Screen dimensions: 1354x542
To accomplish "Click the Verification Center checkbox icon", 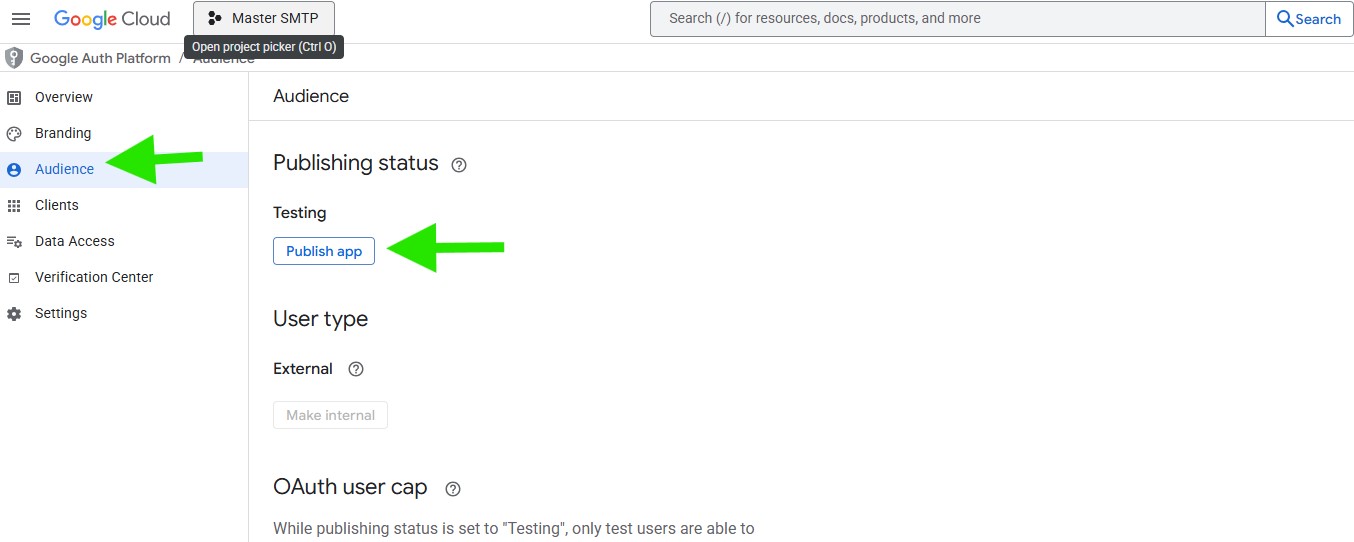I will 14,277.
